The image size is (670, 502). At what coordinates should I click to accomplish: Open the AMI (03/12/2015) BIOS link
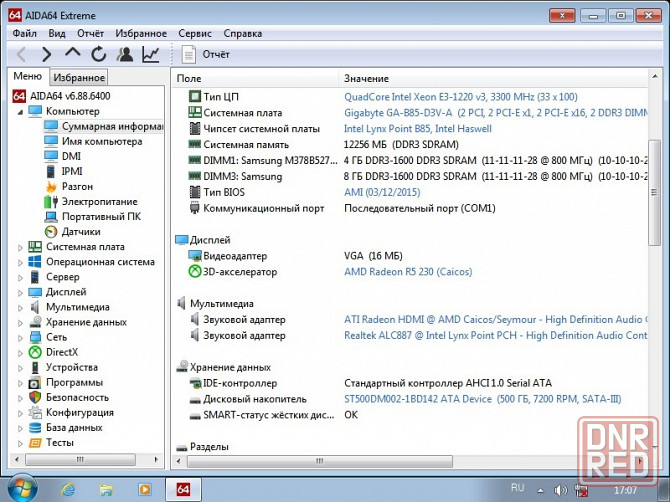point(382,192)
